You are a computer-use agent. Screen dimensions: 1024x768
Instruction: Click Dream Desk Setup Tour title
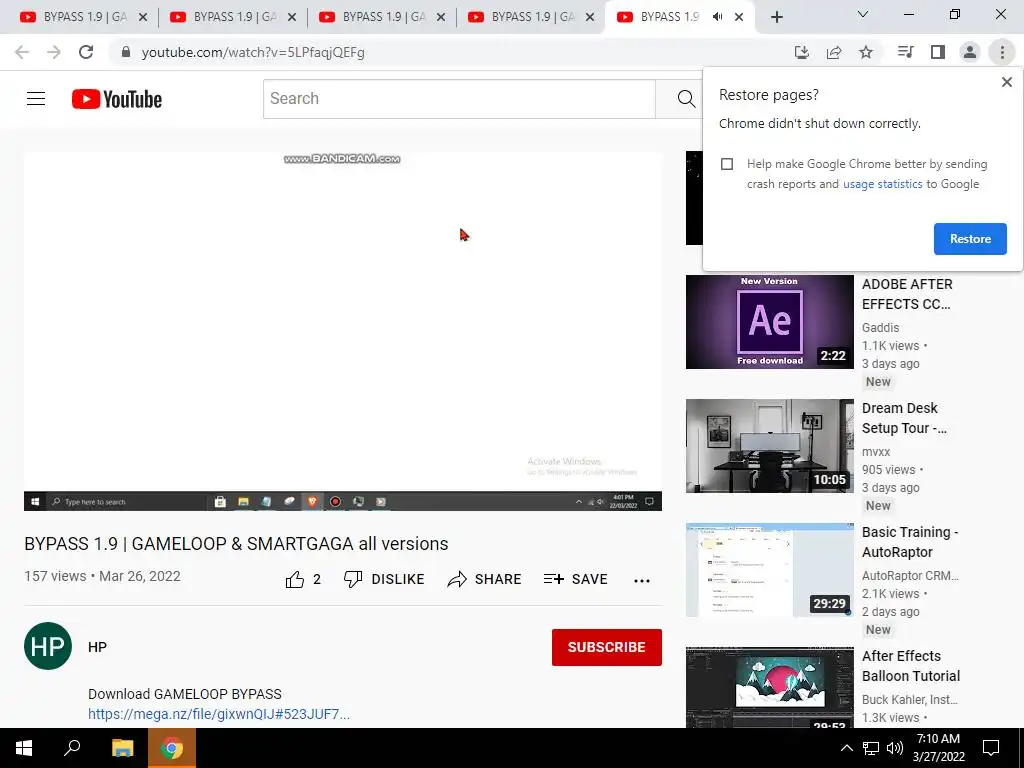pos(904,419)
